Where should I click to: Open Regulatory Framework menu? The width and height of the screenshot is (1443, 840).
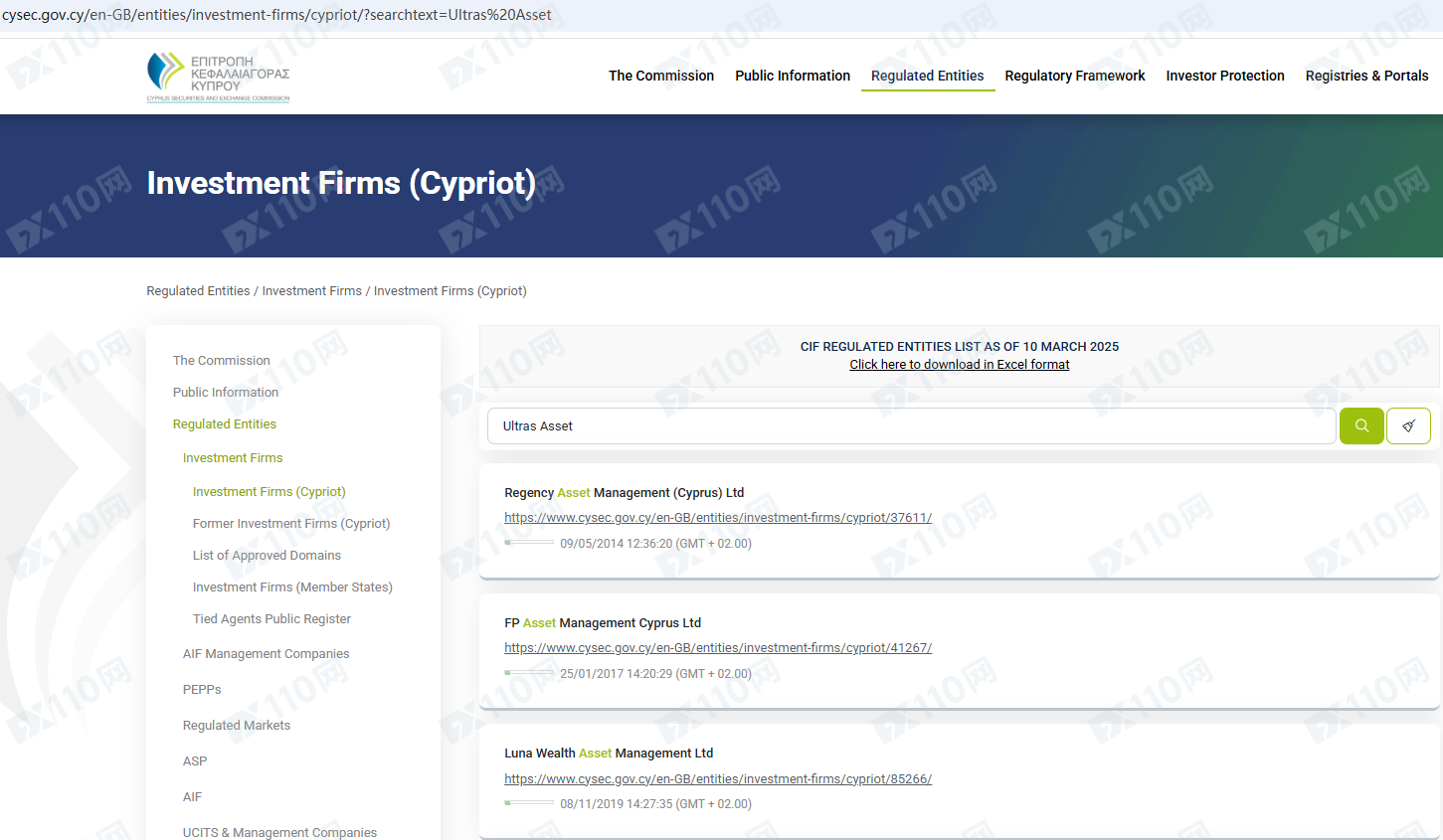1074,76
